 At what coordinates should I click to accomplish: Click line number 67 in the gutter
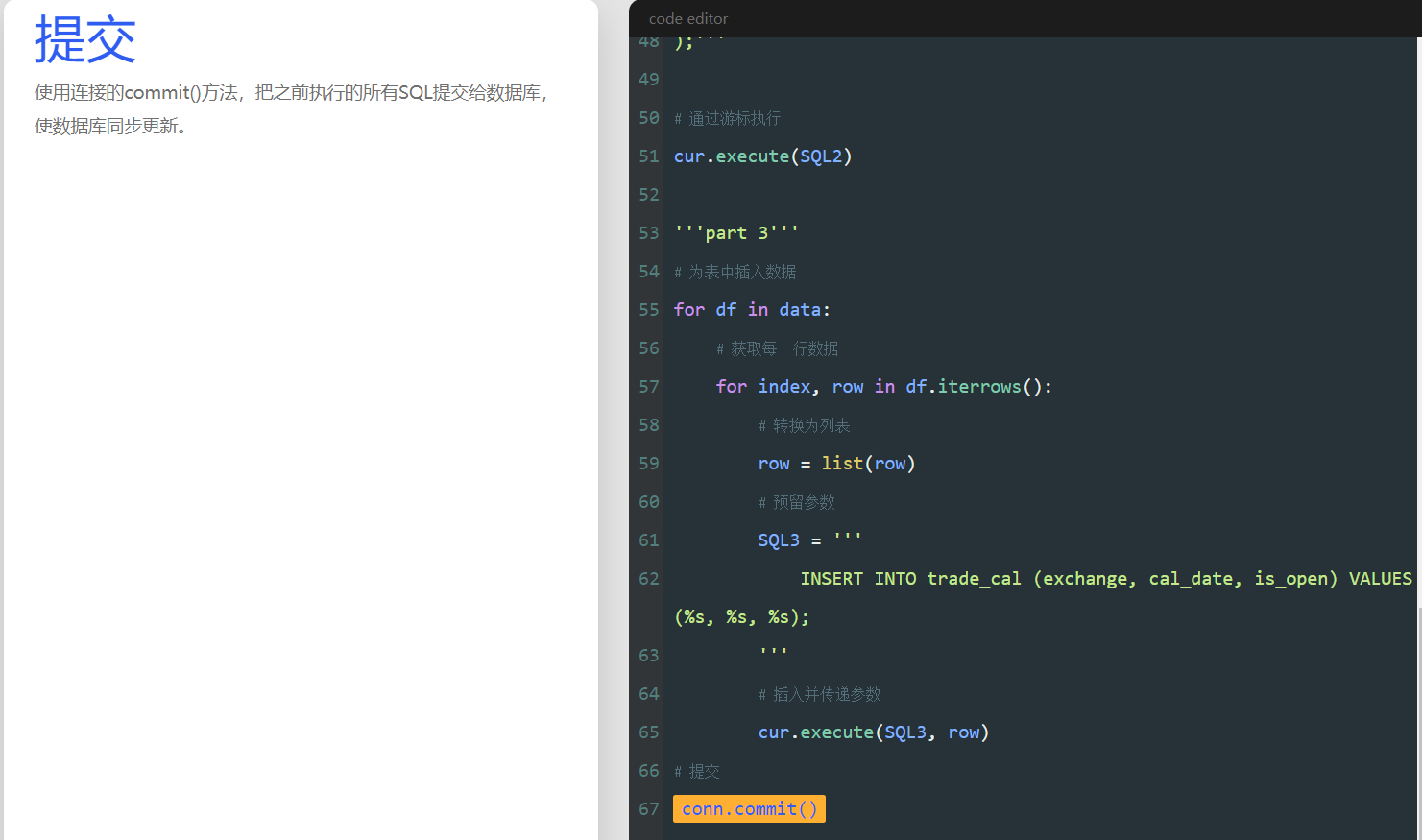pos(649,808)
